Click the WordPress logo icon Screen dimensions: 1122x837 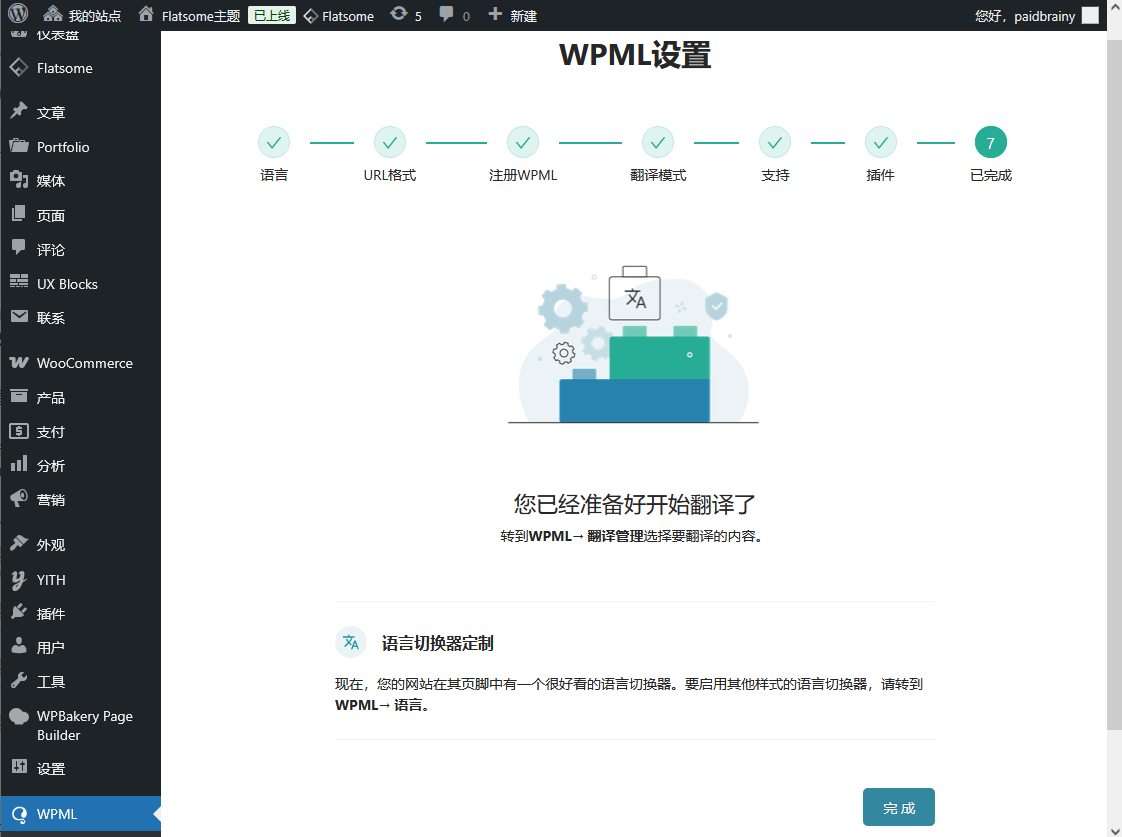[x=18, y=14]
